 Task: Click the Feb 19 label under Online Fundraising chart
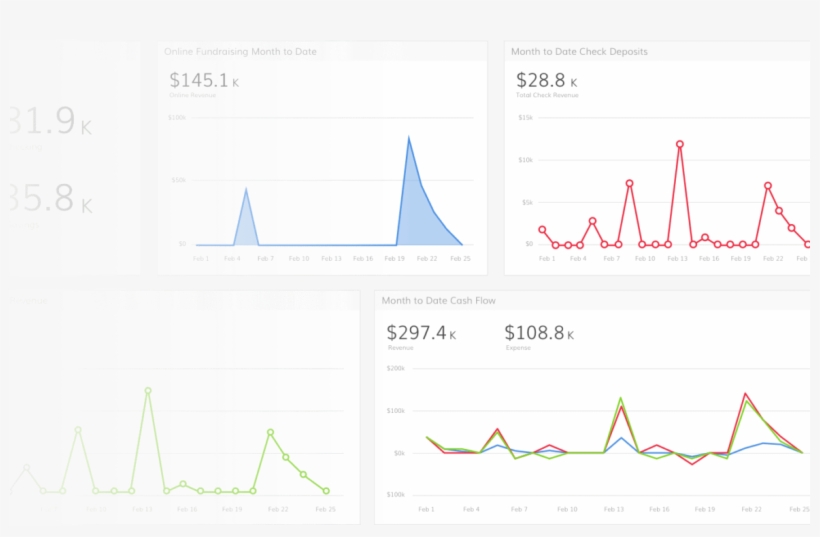394,258
